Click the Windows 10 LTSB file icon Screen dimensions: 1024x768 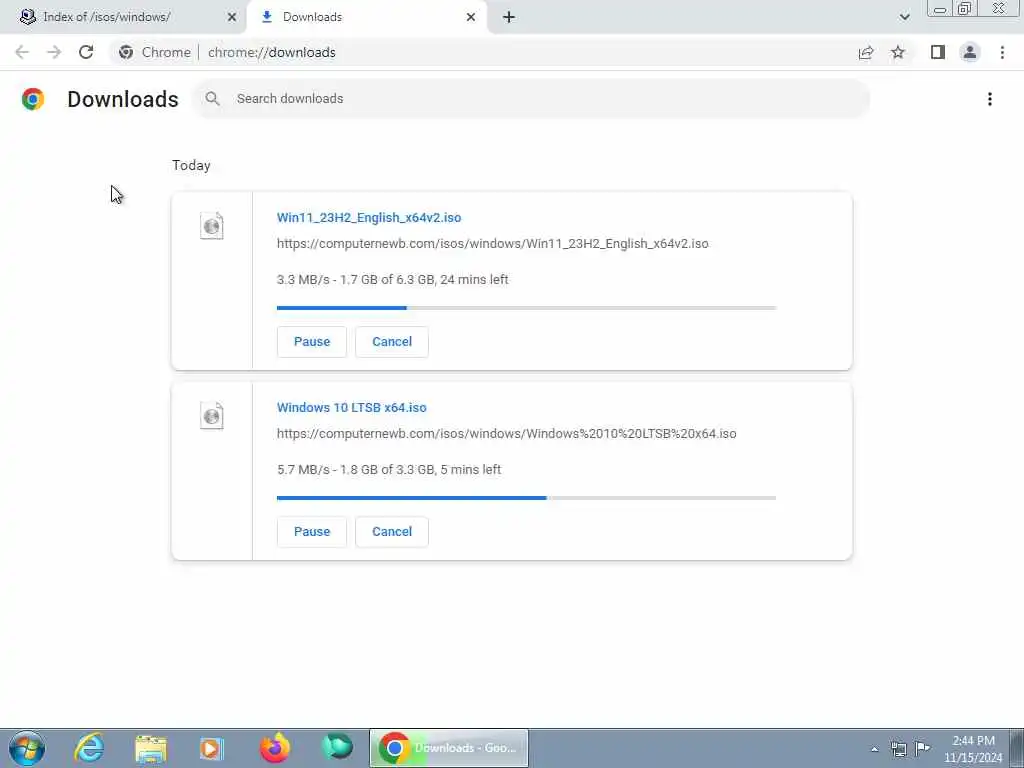[x=212, y=416]
